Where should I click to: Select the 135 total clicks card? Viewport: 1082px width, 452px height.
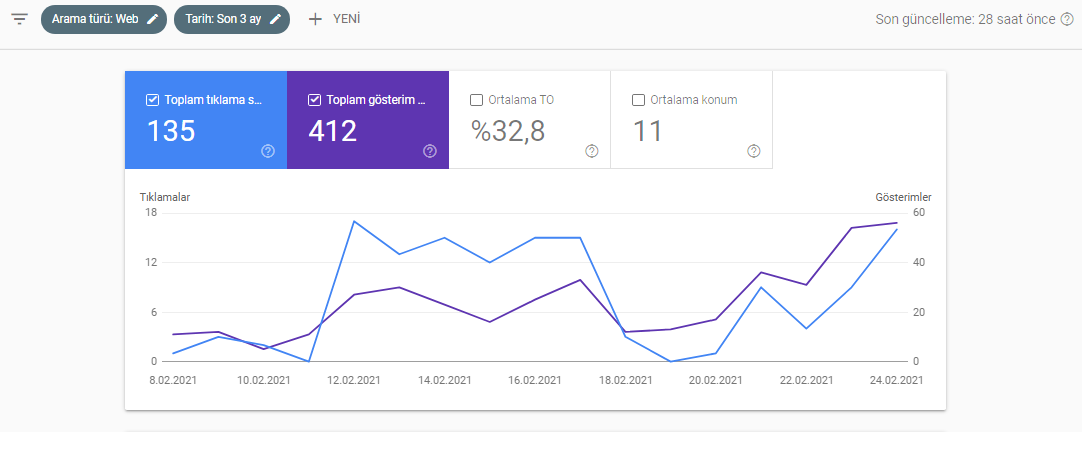[206, 120]
